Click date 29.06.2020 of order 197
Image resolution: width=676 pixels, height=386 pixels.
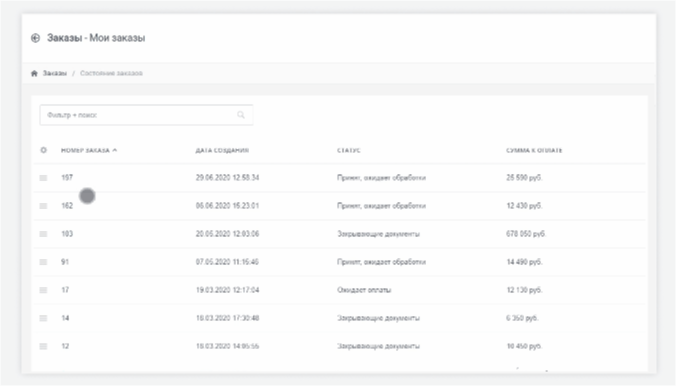pos(227,178)
